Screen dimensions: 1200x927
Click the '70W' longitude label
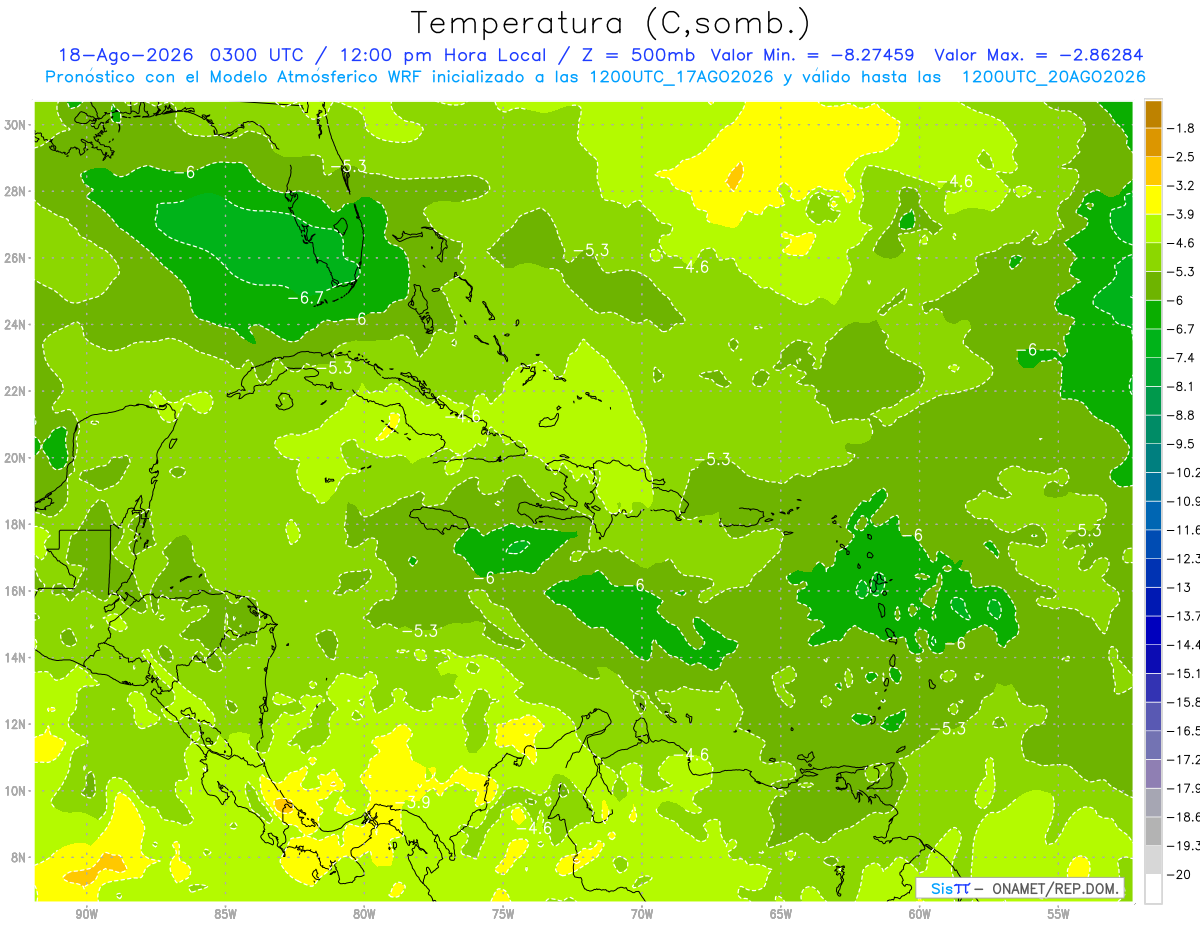point(642,914)
